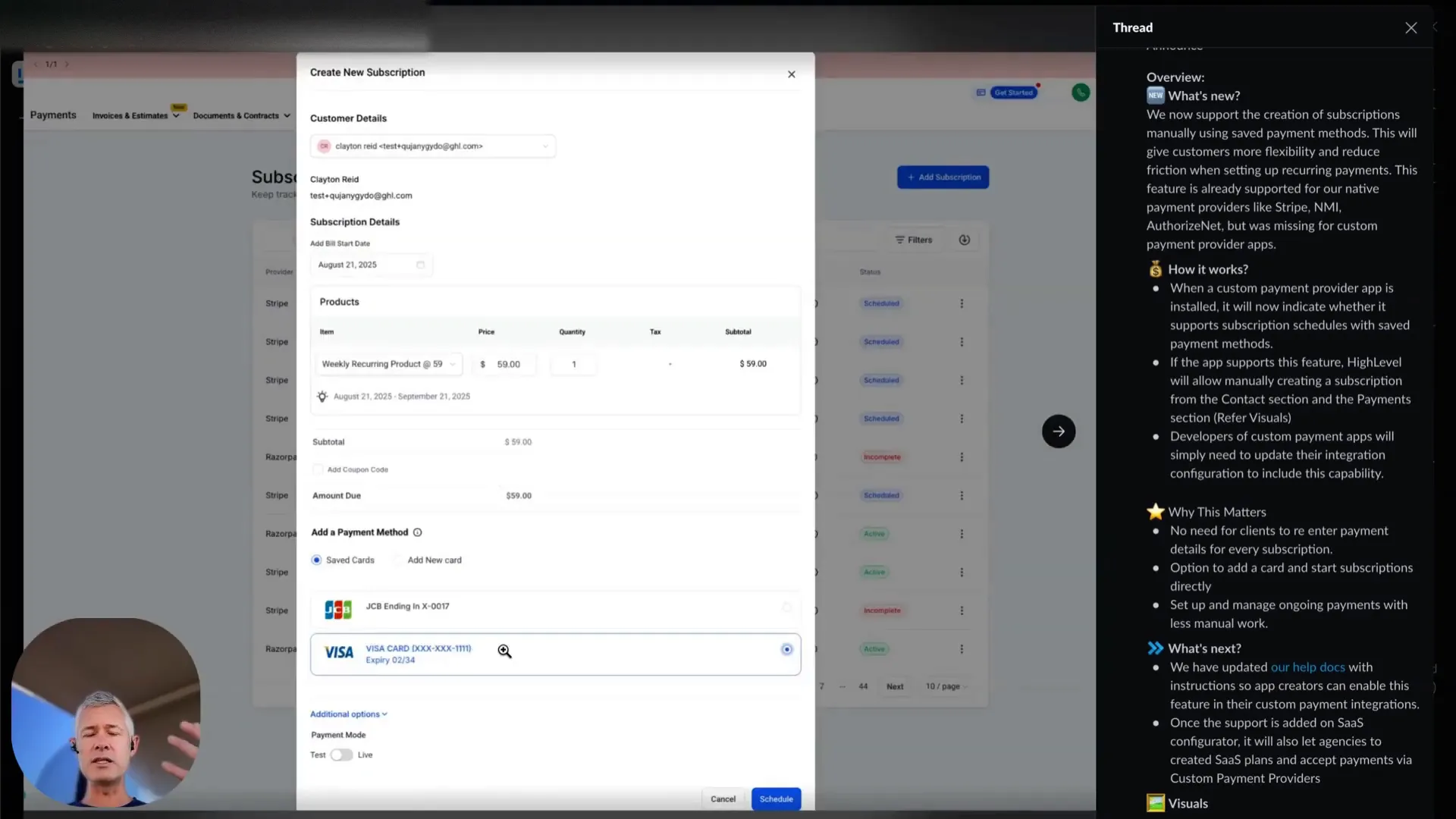This screenshot has height=819, width=1456.
Task: Click the $ 59.00 subtotal cell
Action: [753, 364]
